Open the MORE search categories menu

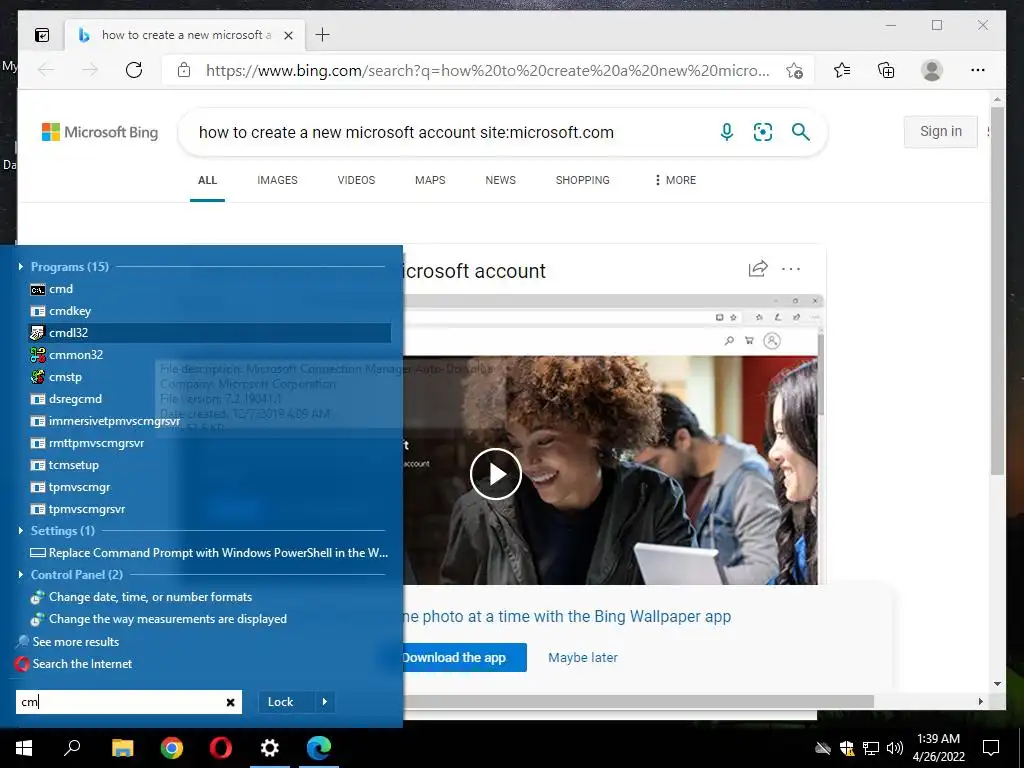click(675, 180)
